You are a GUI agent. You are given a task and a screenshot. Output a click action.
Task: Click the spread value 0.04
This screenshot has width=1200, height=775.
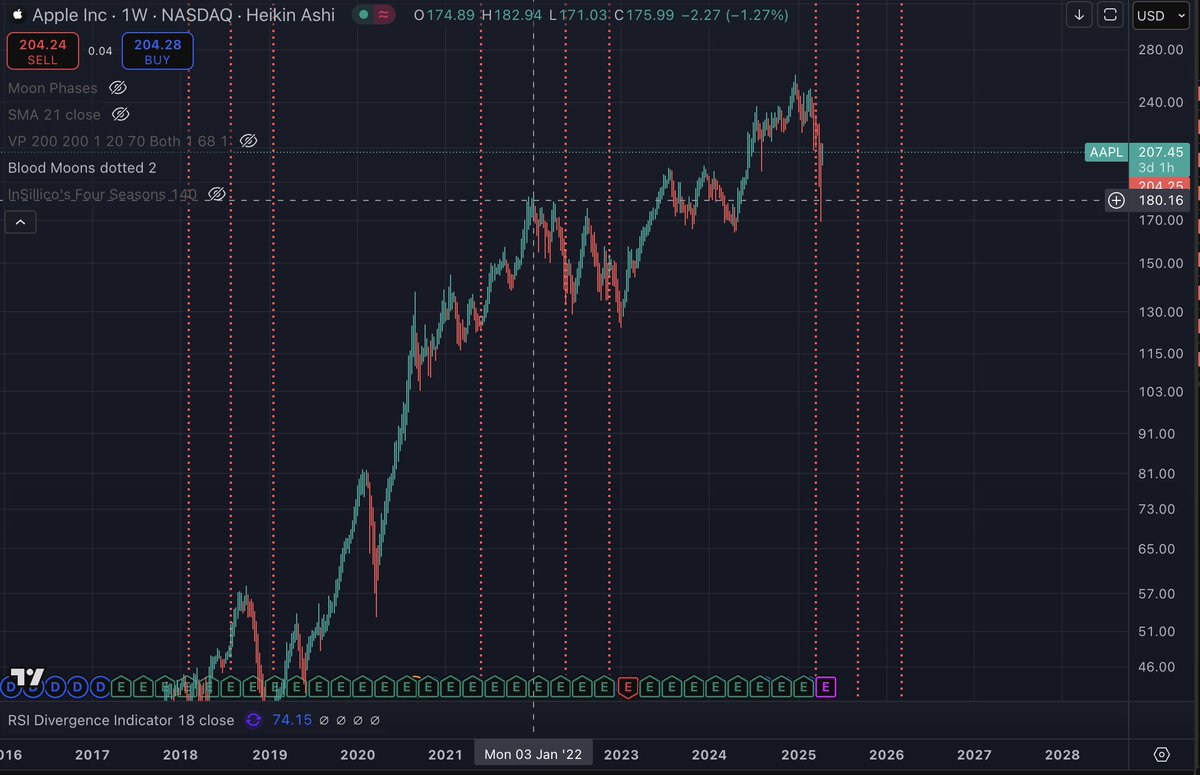click(x=99, y=51)
